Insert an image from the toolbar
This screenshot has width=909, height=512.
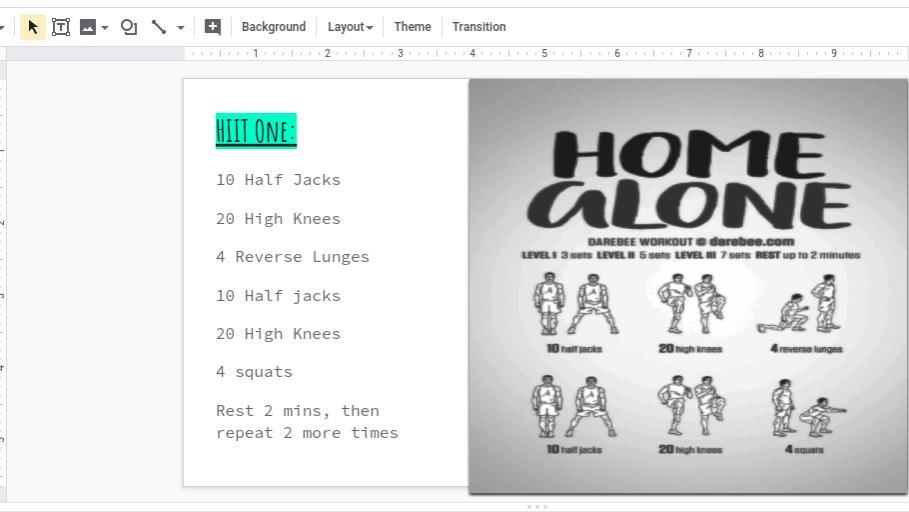(x=88, y=27)
